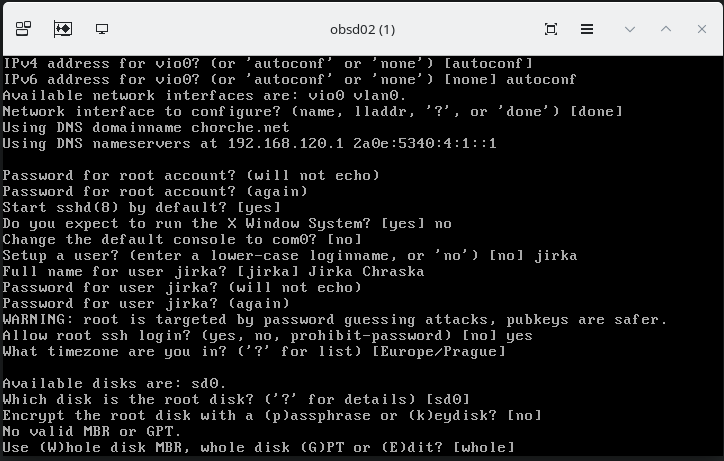Click the final prompt ending in [whole]
This screenshot has height=461, width=724.
(258, 447)
